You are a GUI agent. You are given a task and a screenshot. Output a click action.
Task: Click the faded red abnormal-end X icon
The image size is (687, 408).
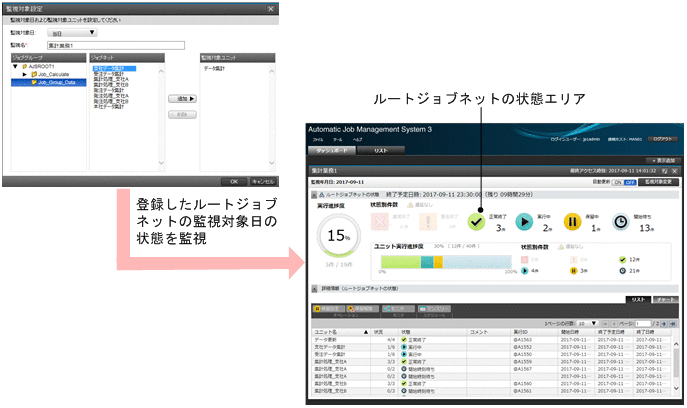[379, 222]
